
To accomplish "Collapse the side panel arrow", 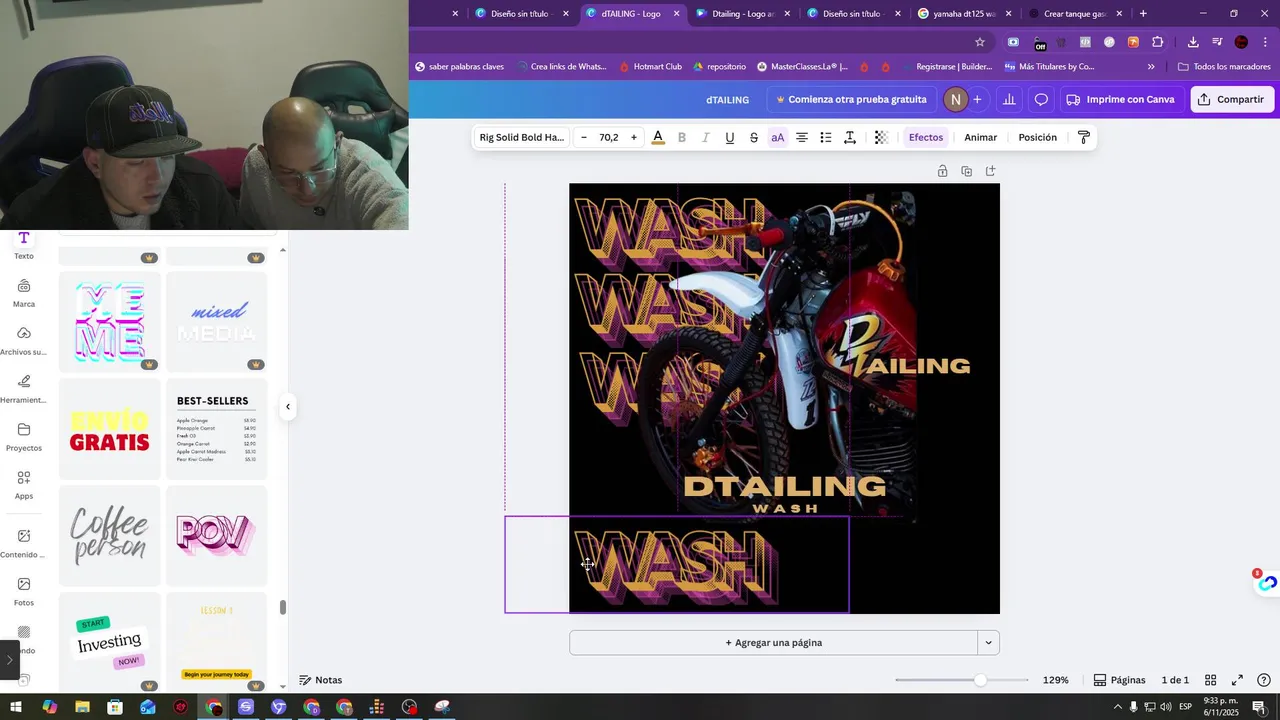I will (x=288, y=406).
